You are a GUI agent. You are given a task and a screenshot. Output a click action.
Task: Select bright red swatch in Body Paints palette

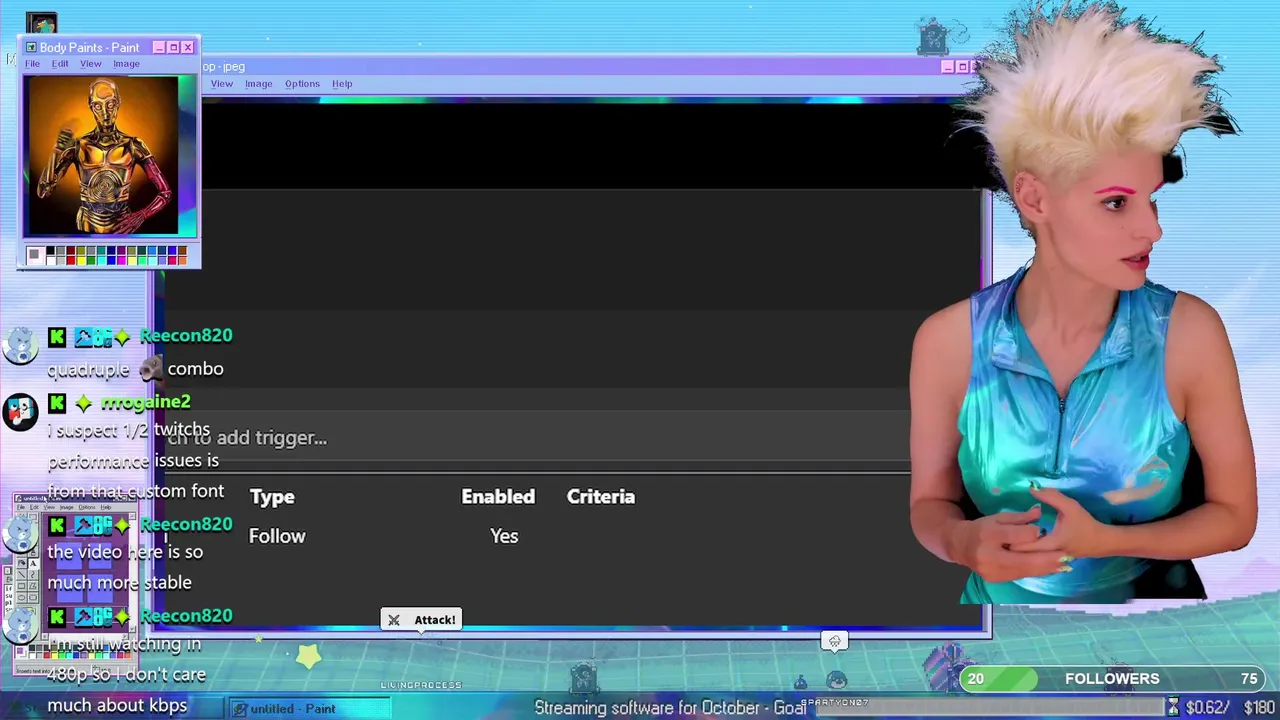(71, 260)
